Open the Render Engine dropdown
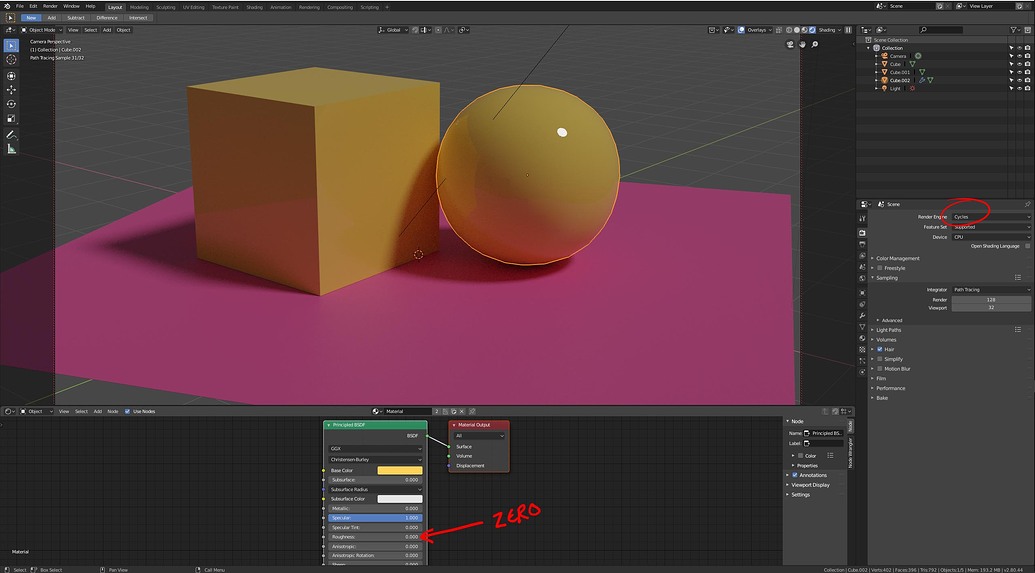The height and width of the screenshot is (573, 1035). (991, 217)
